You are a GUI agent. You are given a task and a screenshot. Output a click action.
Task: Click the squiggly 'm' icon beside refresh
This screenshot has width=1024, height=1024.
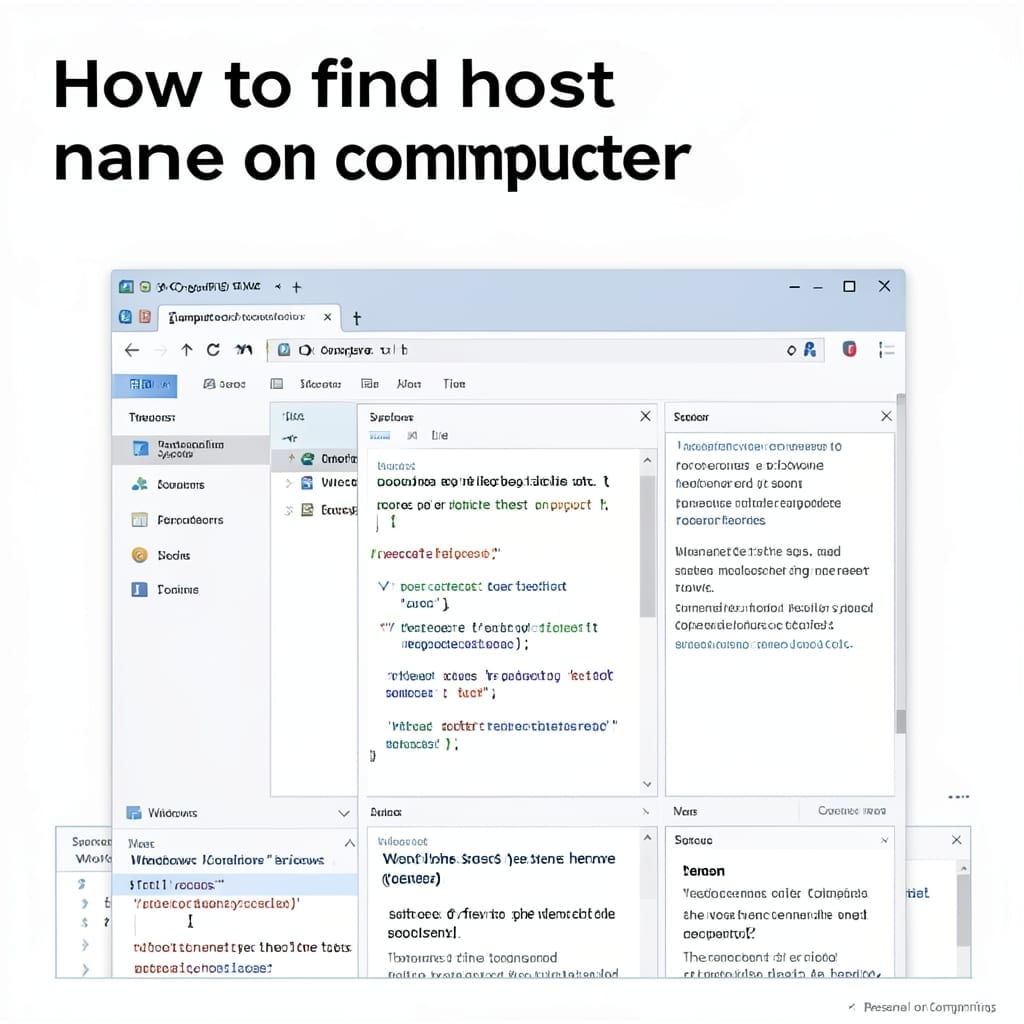[244, 350]
